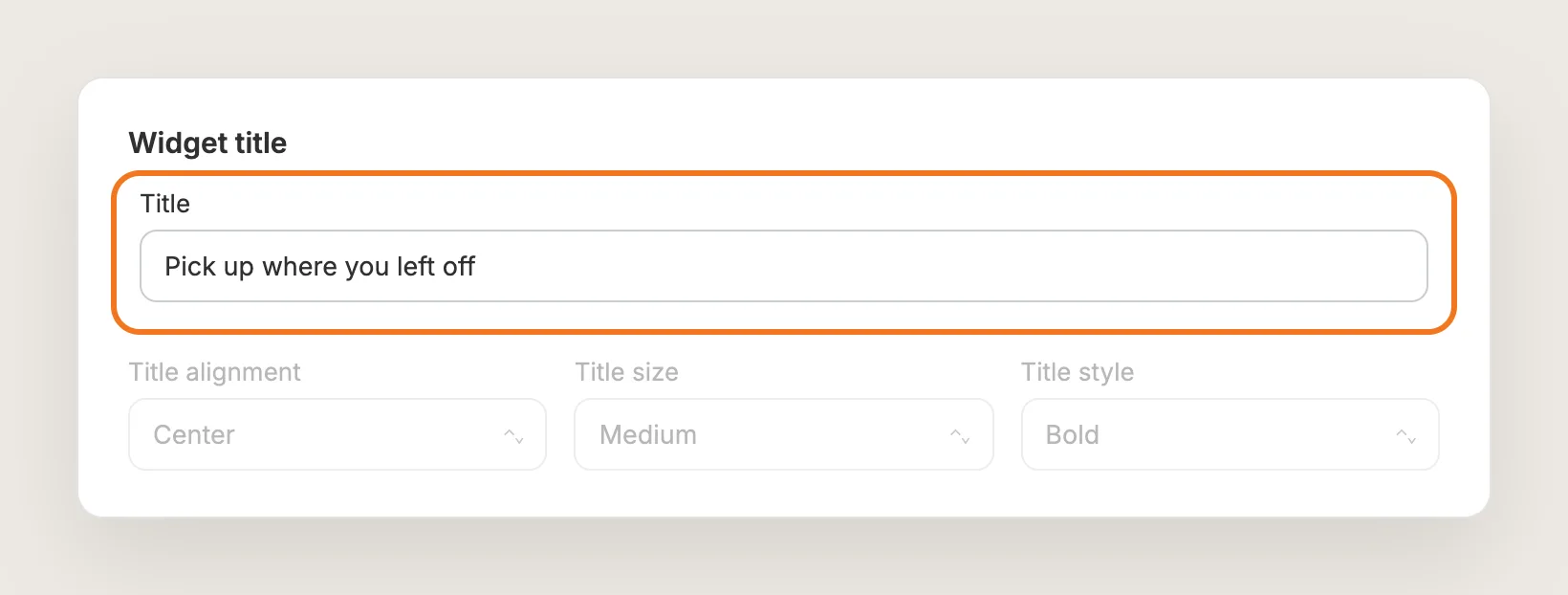Select the "Center" value text
Screen dimensions: 1568x595
194,435
